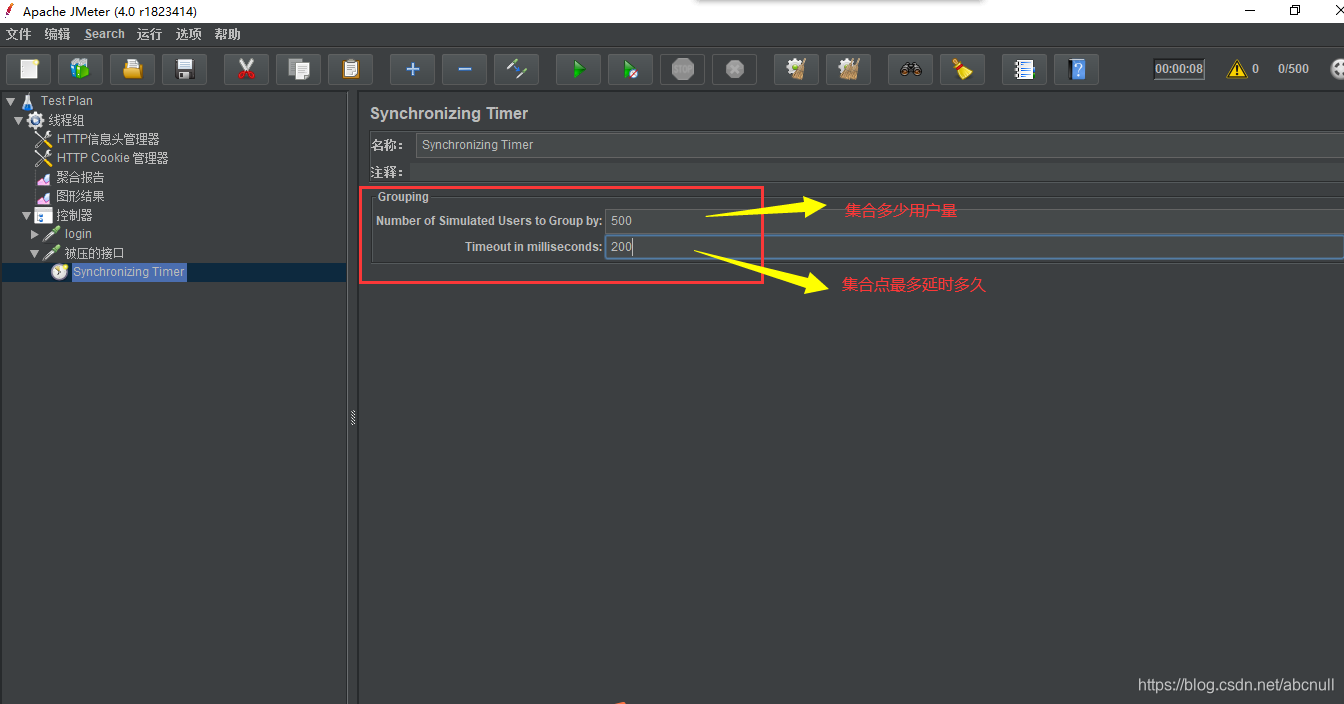Collapse the 控制器 node arrow
1344x704 pixels.
click(x=26, y=215)
